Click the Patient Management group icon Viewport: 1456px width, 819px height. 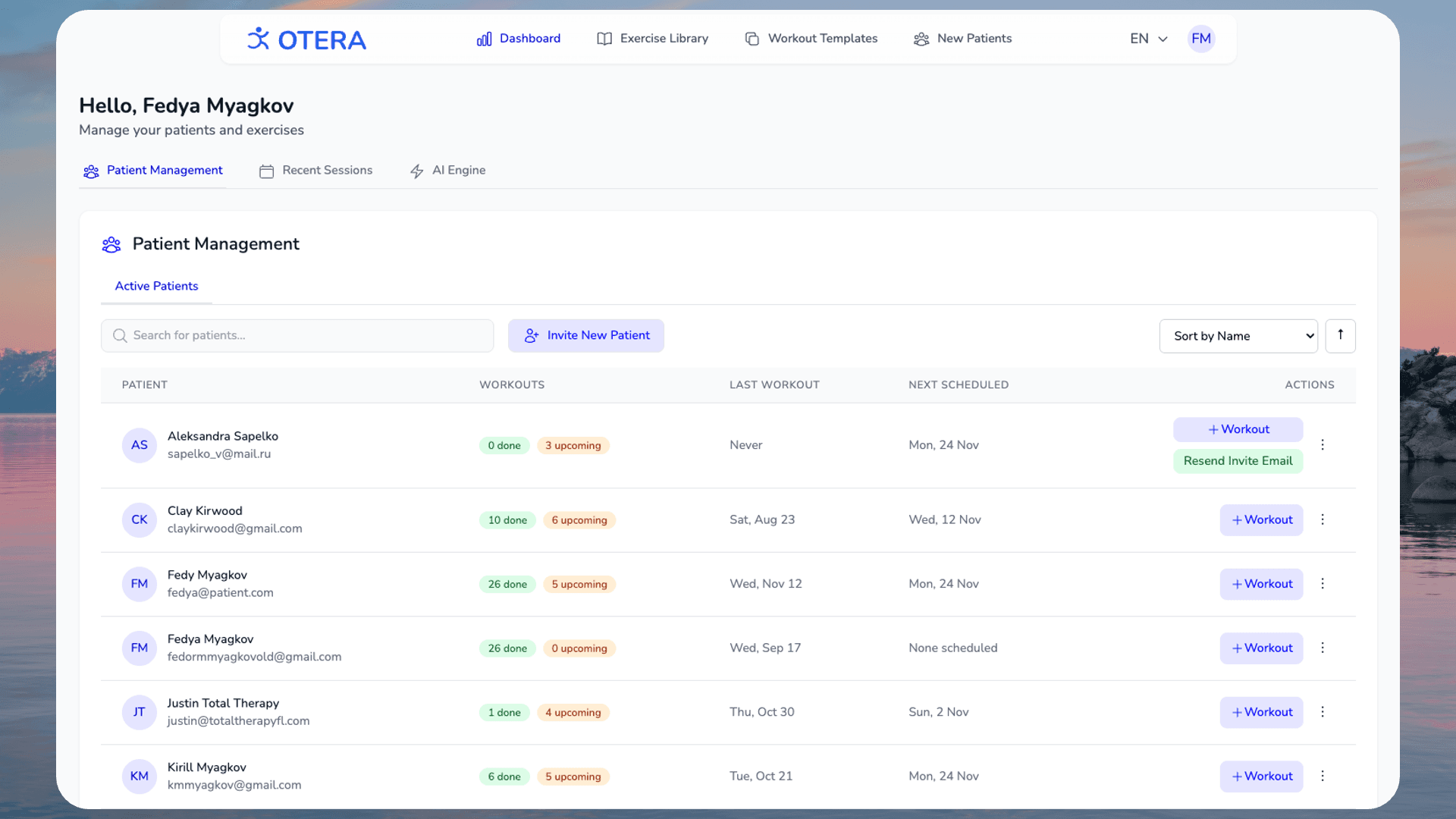(x=91, y=171)
